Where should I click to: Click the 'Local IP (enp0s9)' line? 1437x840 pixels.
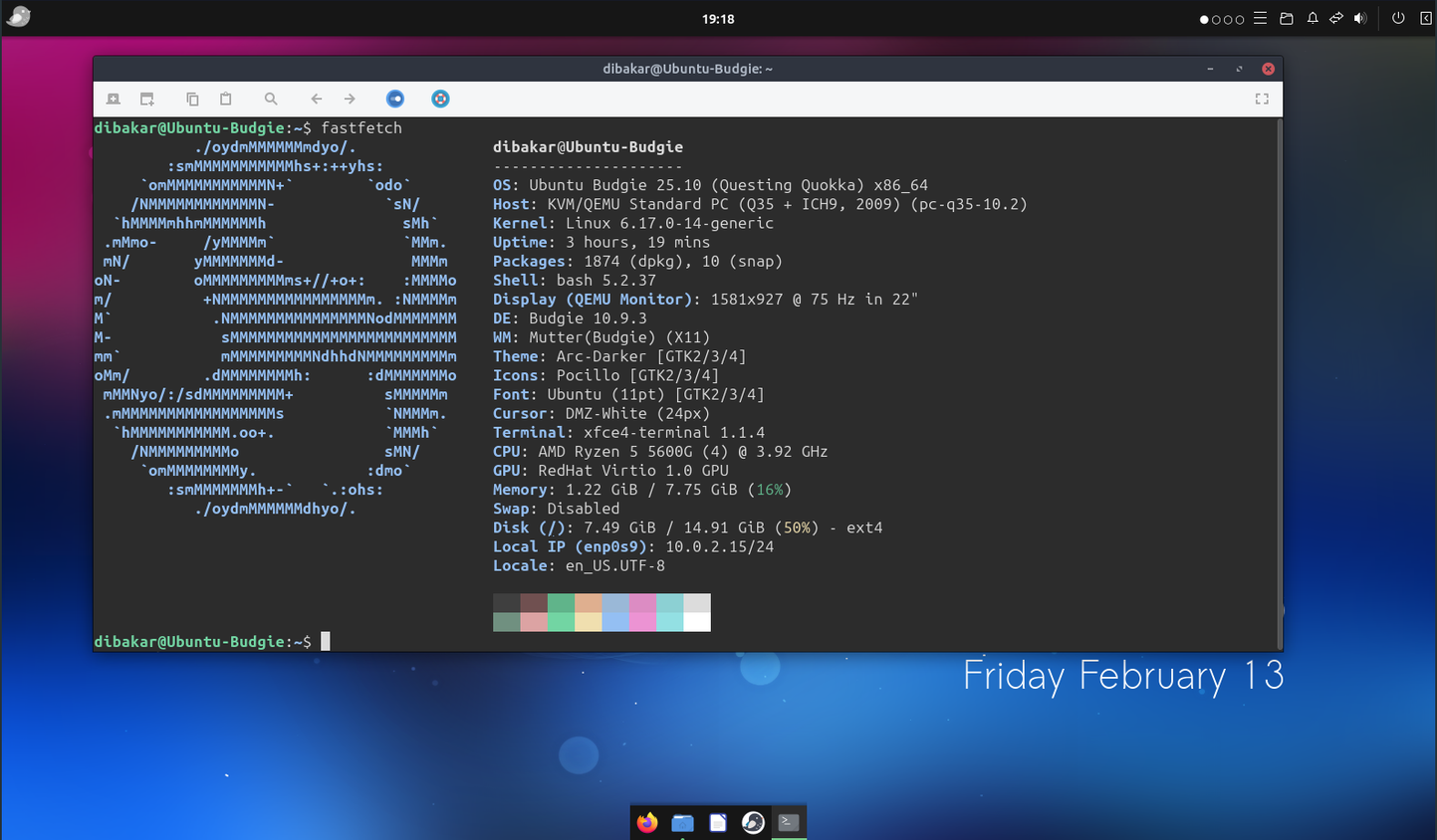633,546
